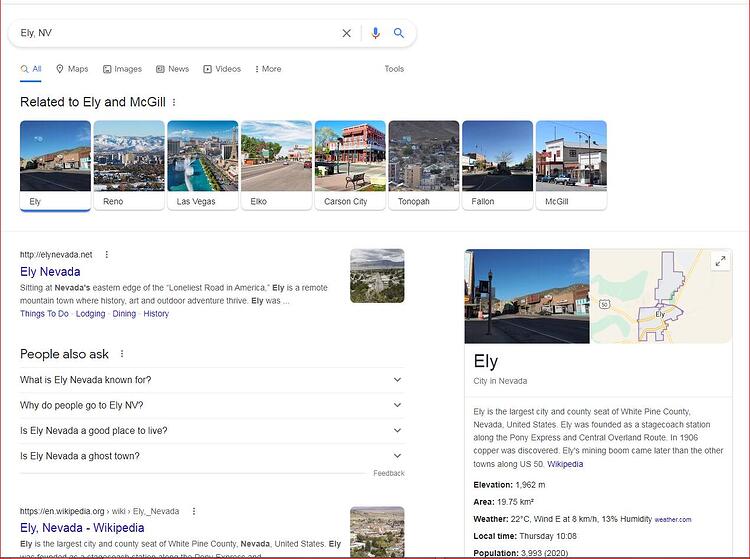The height and width of the screenshot is (559, 750).
Task: Open the street photo in the Ely knowledge panel
Action: pyautogui.click(x=527, y=296)
